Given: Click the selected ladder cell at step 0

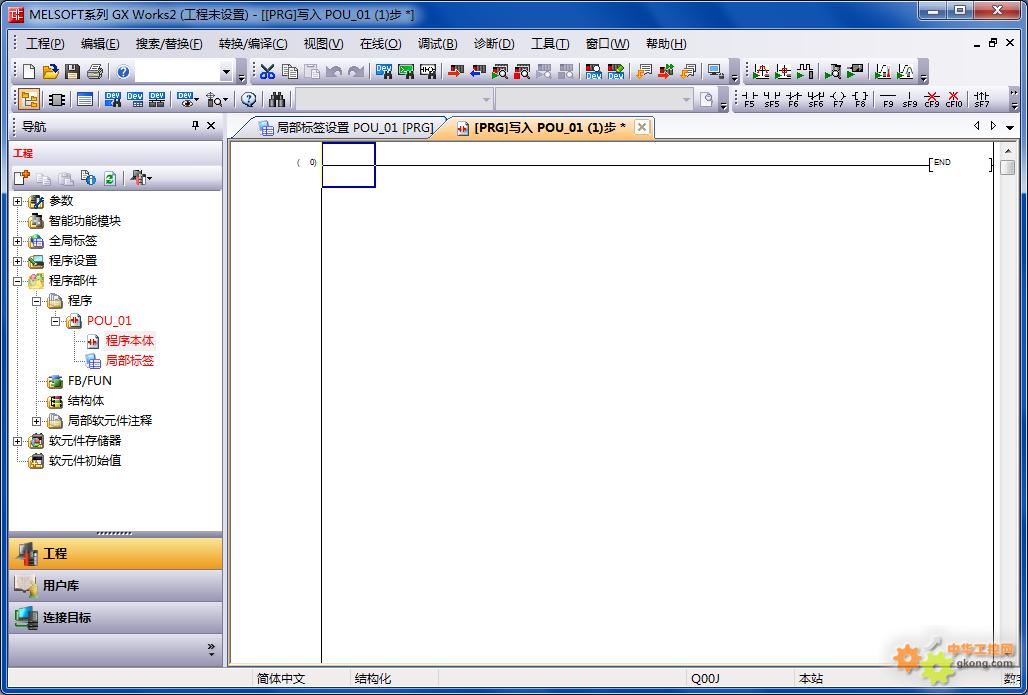Looking at the screenshot, I should (x=348, y=165).
